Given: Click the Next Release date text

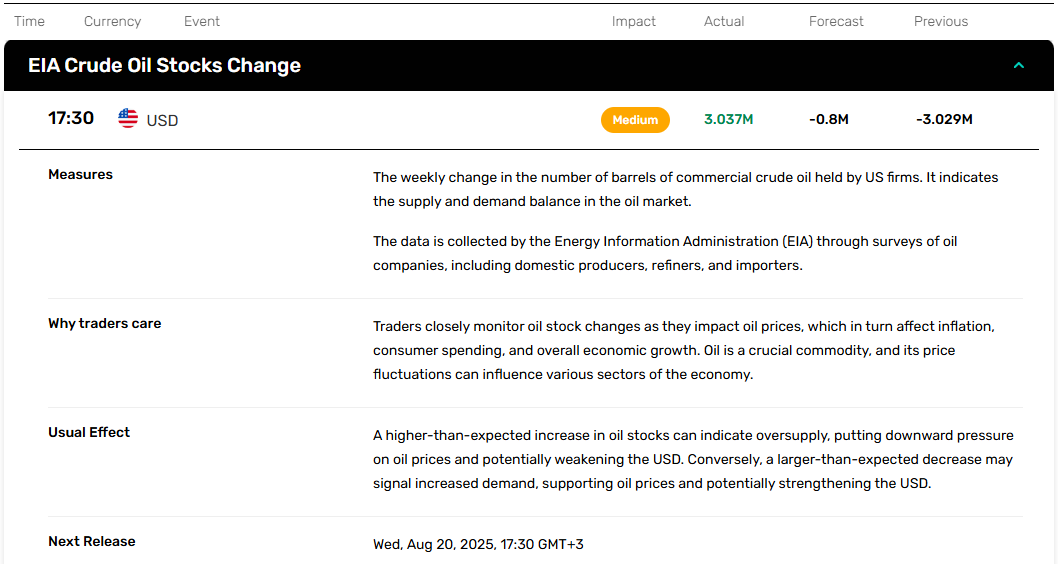Looking at the screenshot, I should click(x=478, y=544).
